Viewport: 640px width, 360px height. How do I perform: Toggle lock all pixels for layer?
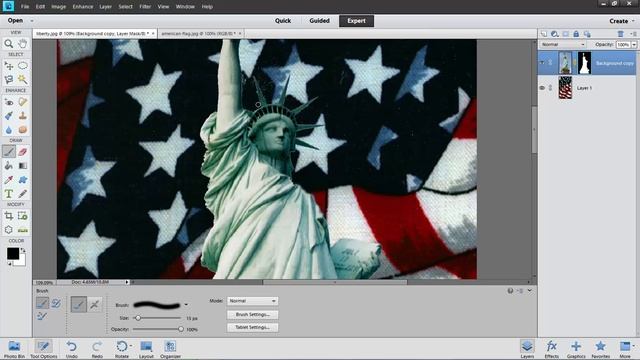click(x=576, y=34)
